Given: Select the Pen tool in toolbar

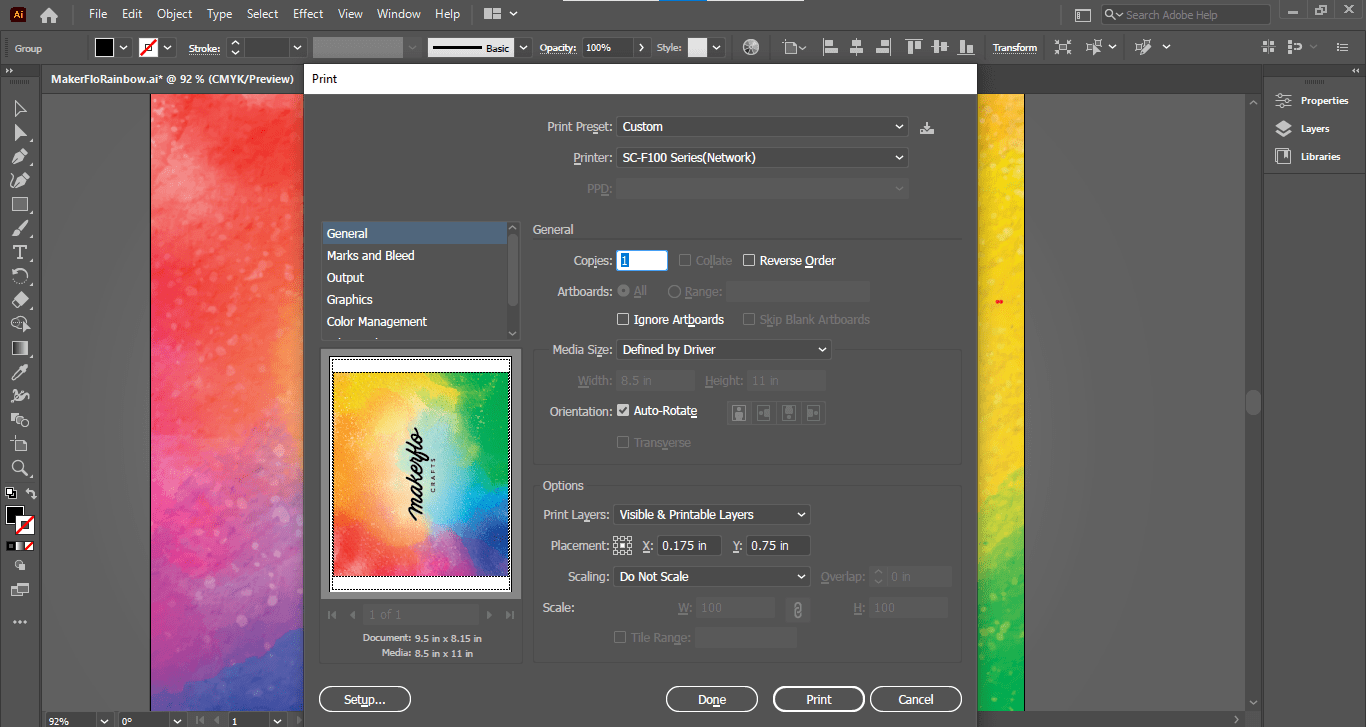Looking at the screenshot, I should 19,157.
